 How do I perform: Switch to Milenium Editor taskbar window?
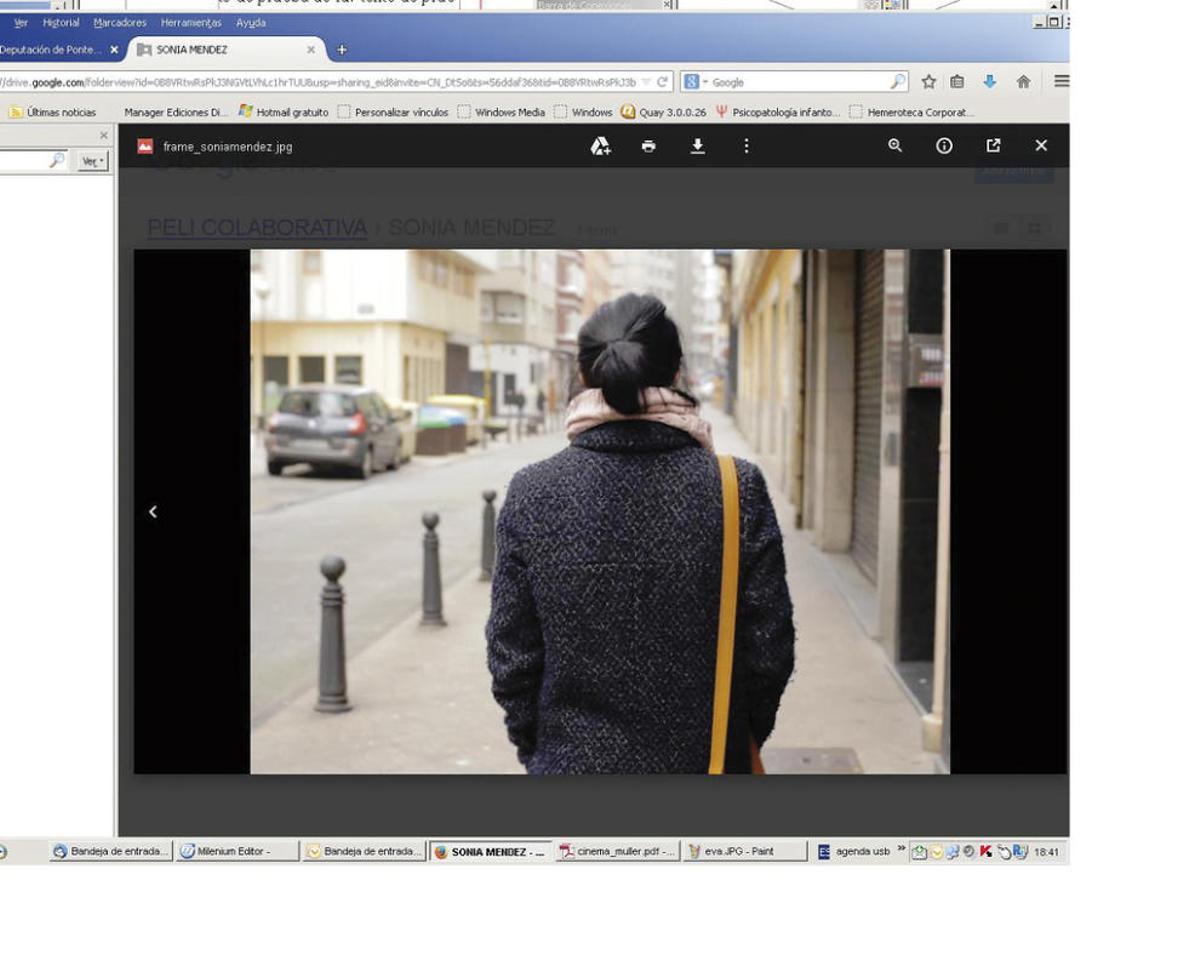[238, 852]
